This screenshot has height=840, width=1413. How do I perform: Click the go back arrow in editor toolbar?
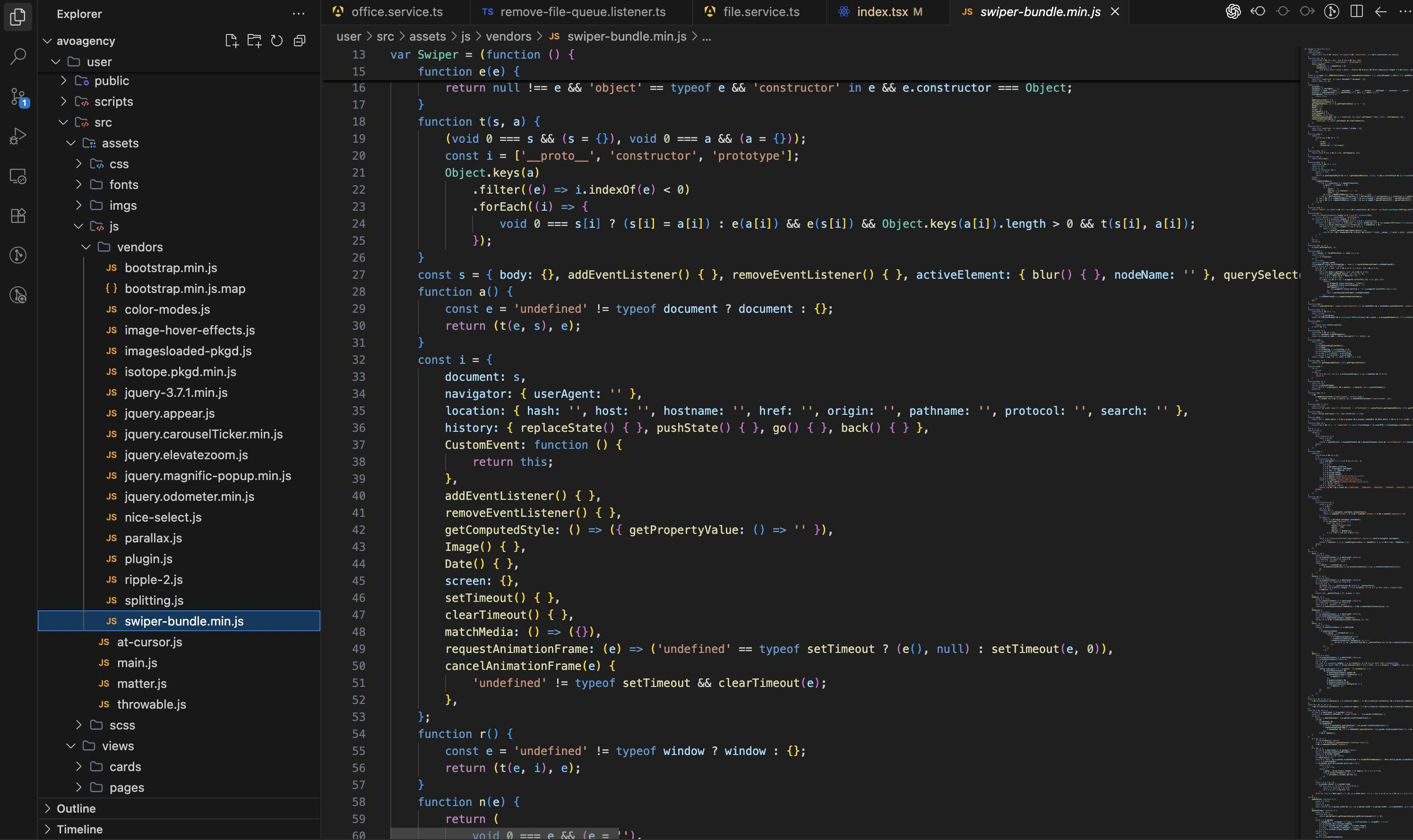click(x=1381, y=12)
